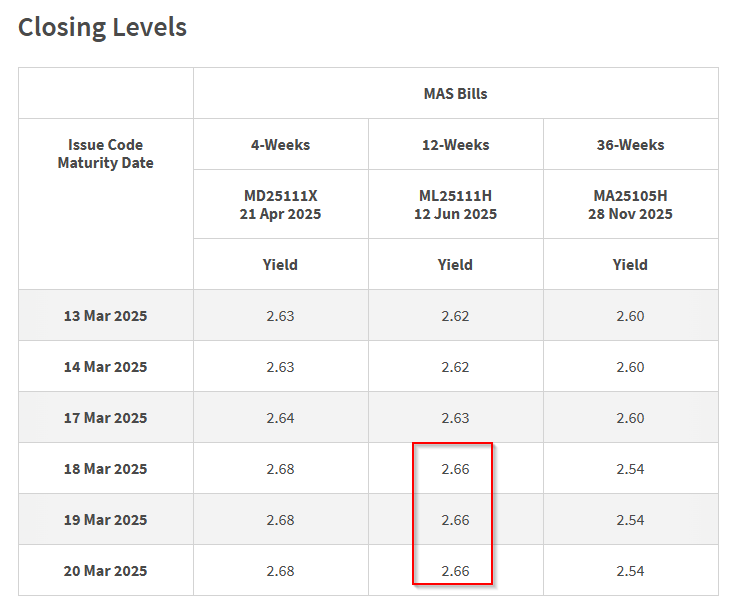Image resolution: width=751 pixels, height=611 pixels.
Task: Click 12-Weeks yield 2.66 for 19 Mar
Action: pyautogui.click(x=455, y=520)
